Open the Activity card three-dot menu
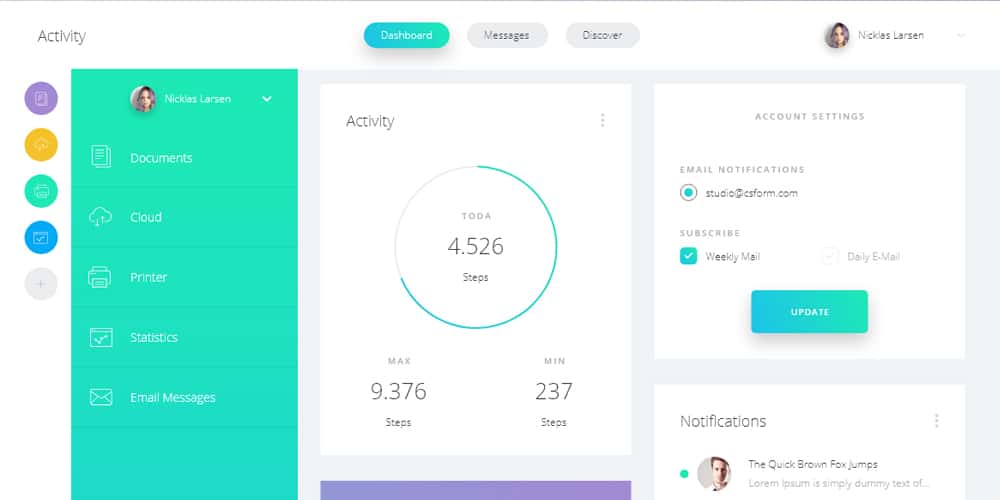Viewport: 1000px width, 500px height. (602, 121)
